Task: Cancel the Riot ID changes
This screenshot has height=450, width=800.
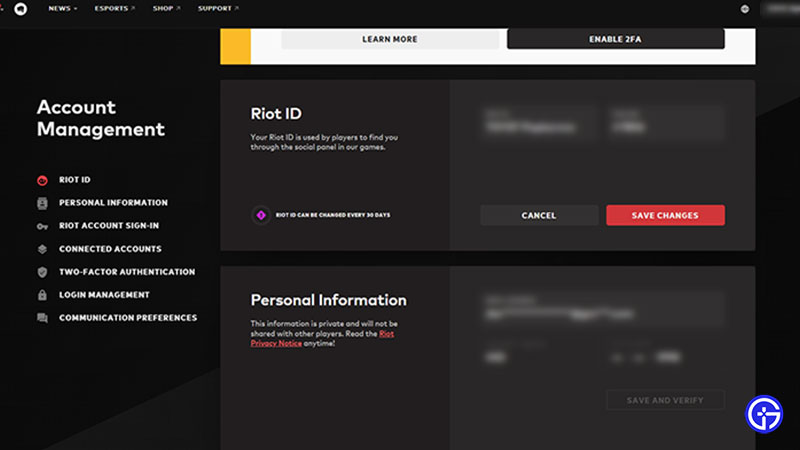Action: click(539, 215)
